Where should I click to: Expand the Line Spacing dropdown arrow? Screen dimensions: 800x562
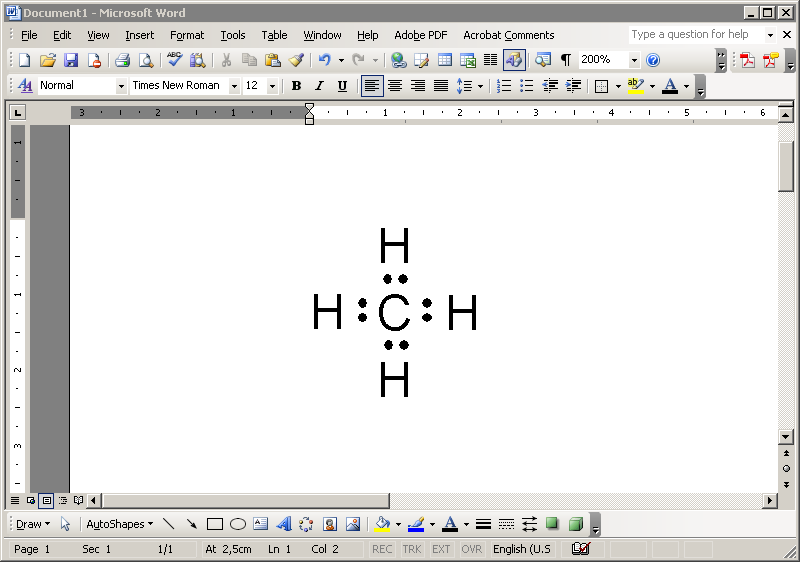tap(480, 86)
